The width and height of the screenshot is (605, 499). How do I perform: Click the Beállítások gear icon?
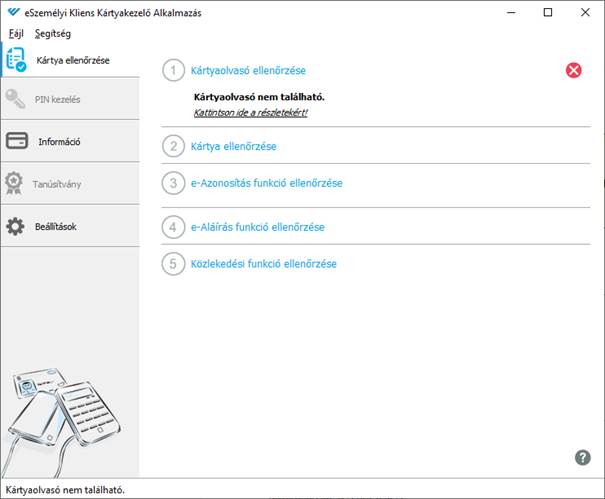tap(15, 226)
